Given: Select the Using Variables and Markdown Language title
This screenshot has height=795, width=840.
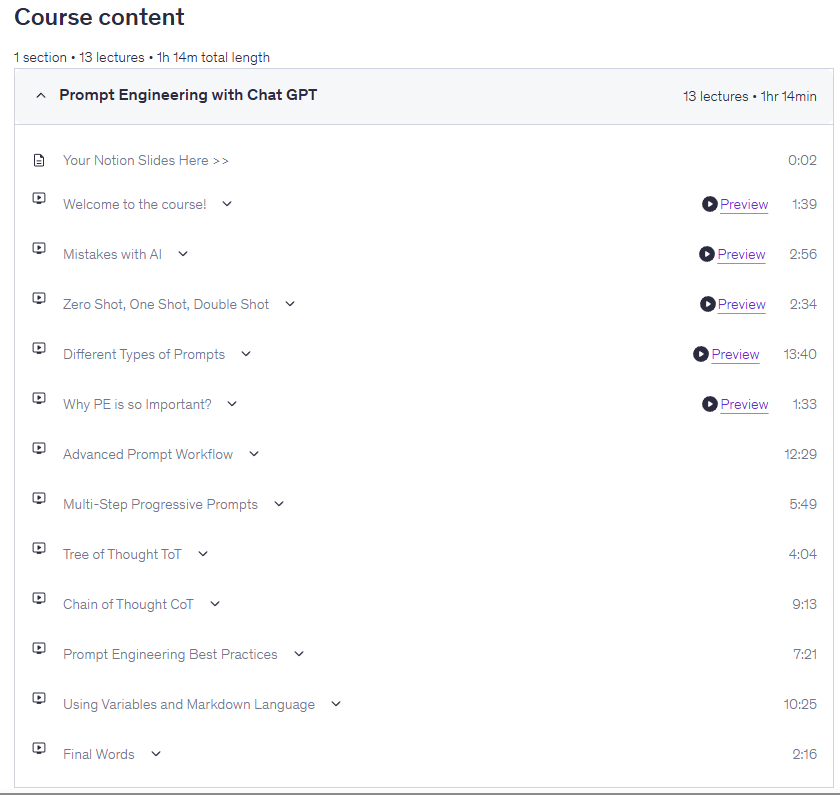Looking at the screenshot, I should (189, 704).
